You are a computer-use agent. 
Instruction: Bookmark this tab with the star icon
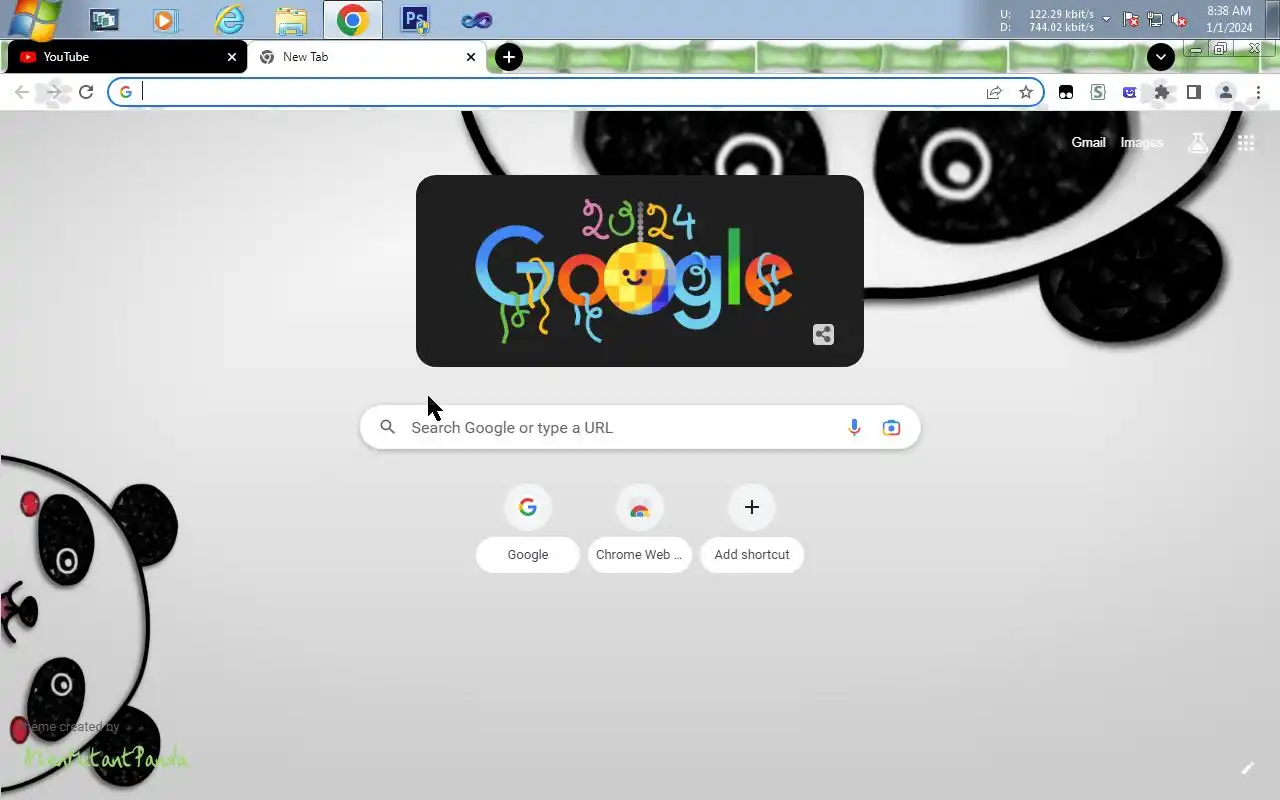pos(1026,92)
